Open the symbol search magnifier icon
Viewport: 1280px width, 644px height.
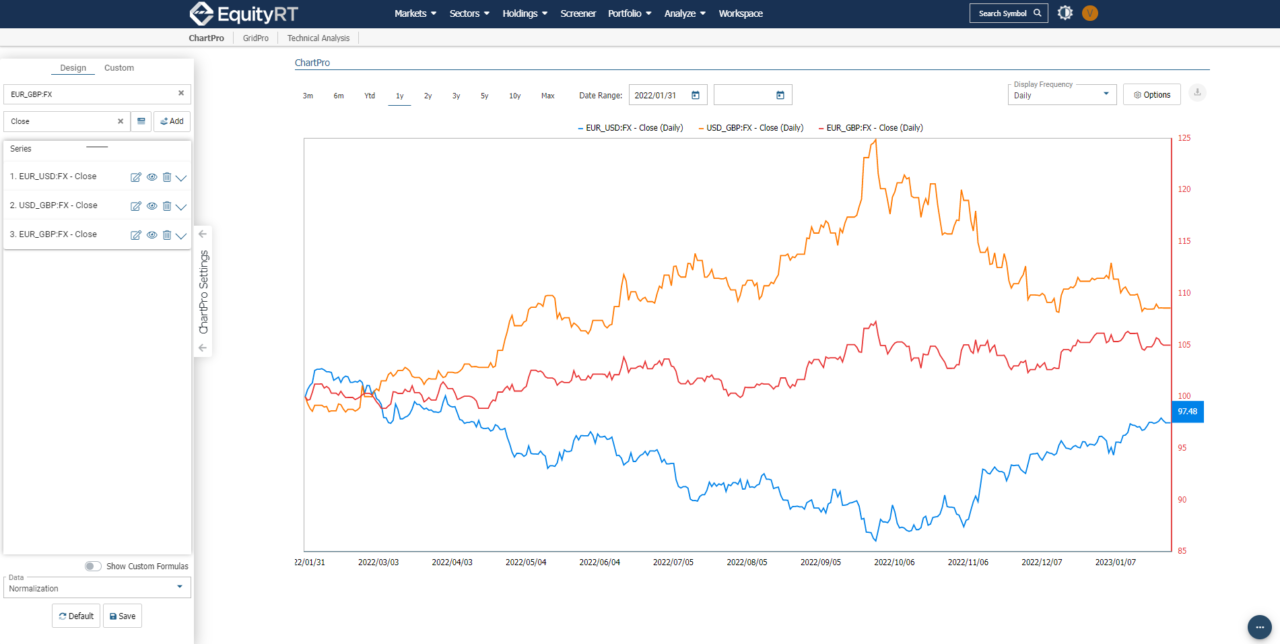point(1037,13)
